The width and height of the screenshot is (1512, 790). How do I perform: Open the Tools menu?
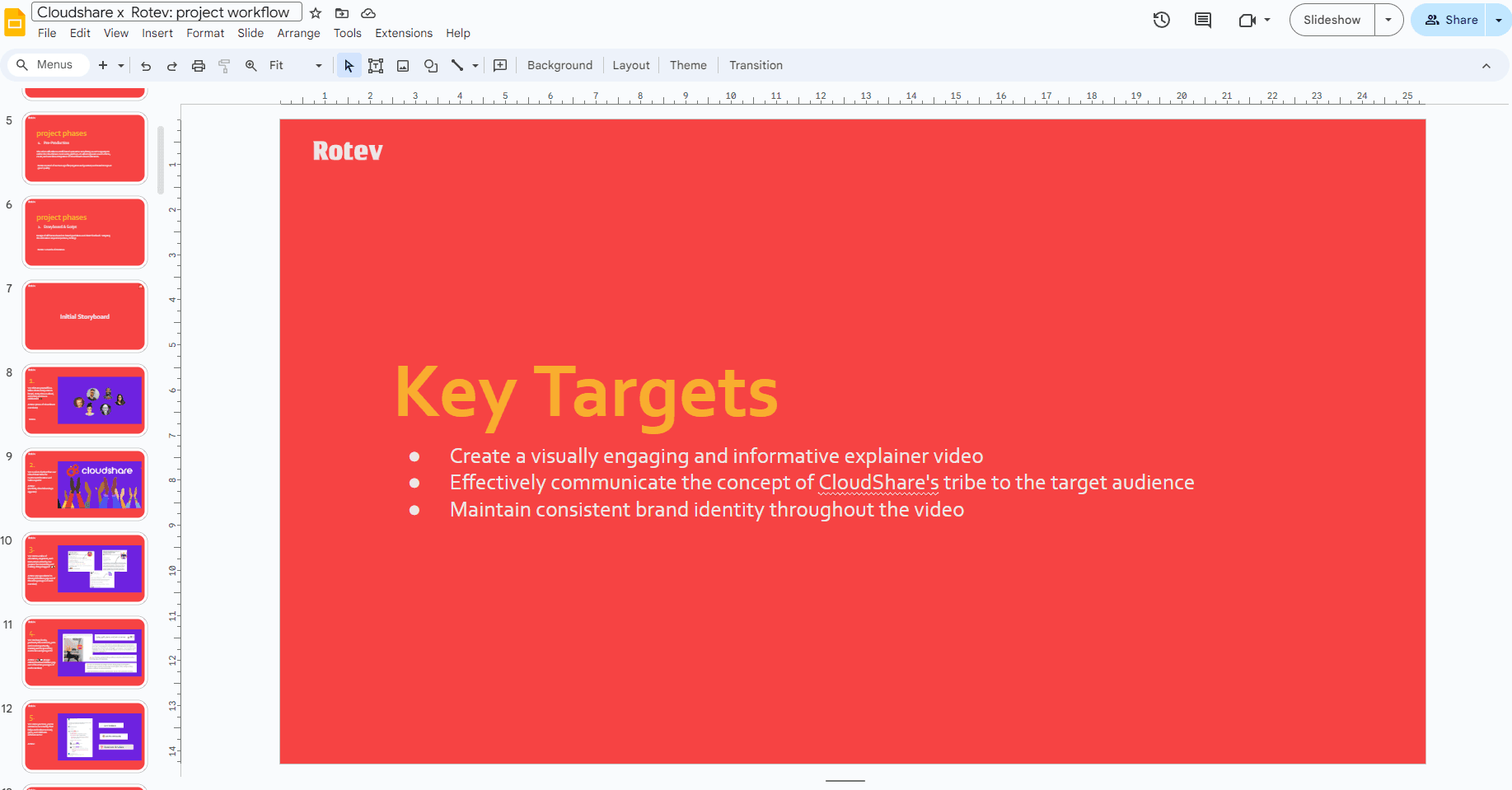click(348, 33)
